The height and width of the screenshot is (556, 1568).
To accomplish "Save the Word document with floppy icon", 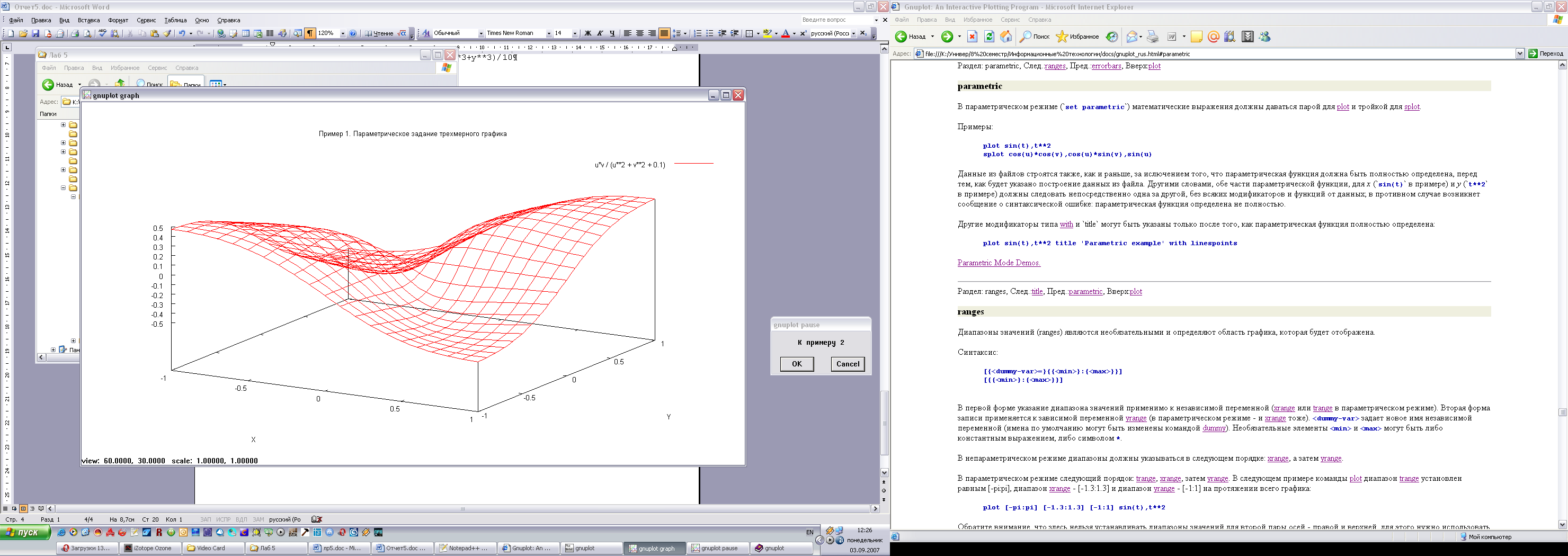I will pyautogui.click(x=35, y=33).
